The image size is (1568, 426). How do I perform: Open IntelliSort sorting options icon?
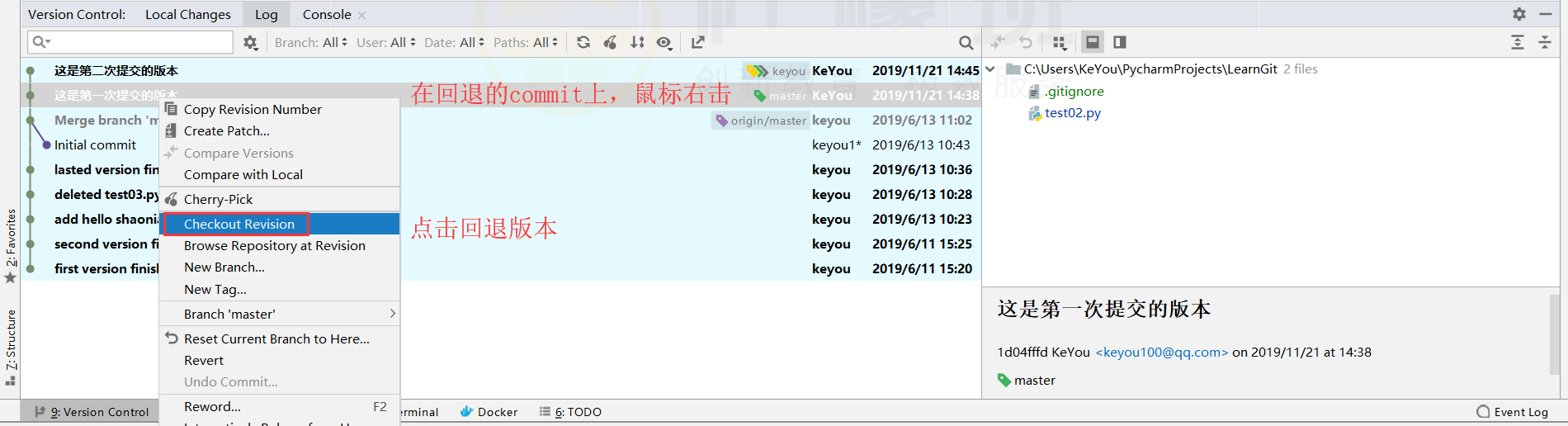pyautogui.click(x=637, y=42)
